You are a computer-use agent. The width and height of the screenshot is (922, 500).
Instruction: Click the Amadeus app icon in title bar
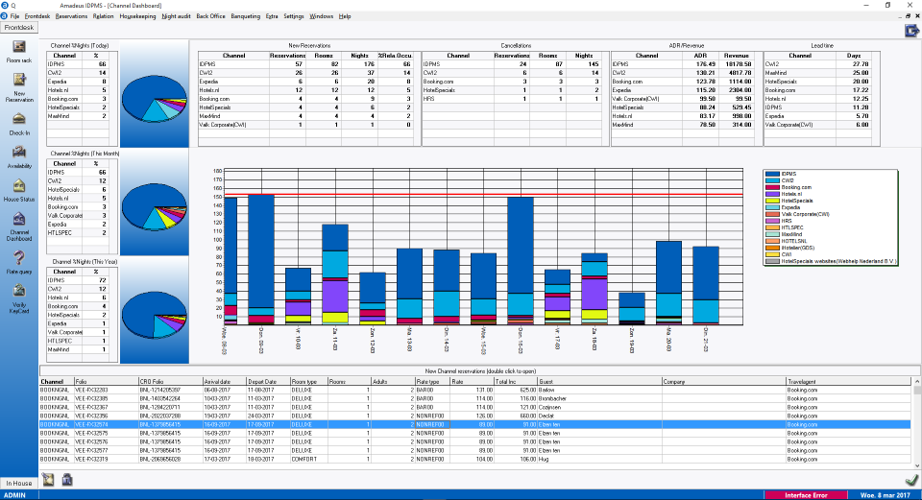pos(4,5)
